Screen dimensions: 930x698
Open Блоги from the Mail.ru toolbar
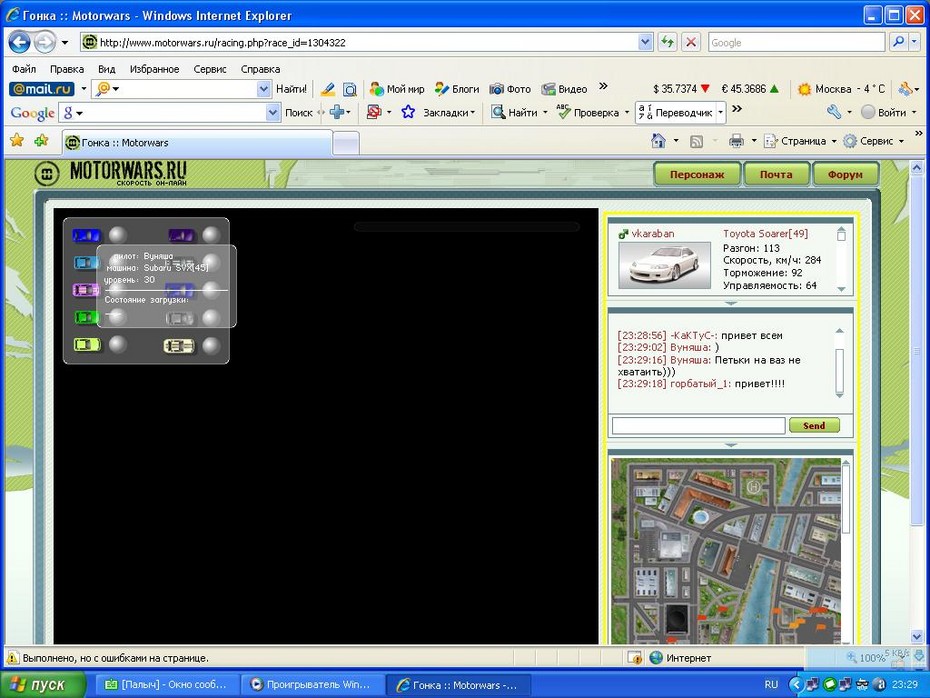[457, 89]
